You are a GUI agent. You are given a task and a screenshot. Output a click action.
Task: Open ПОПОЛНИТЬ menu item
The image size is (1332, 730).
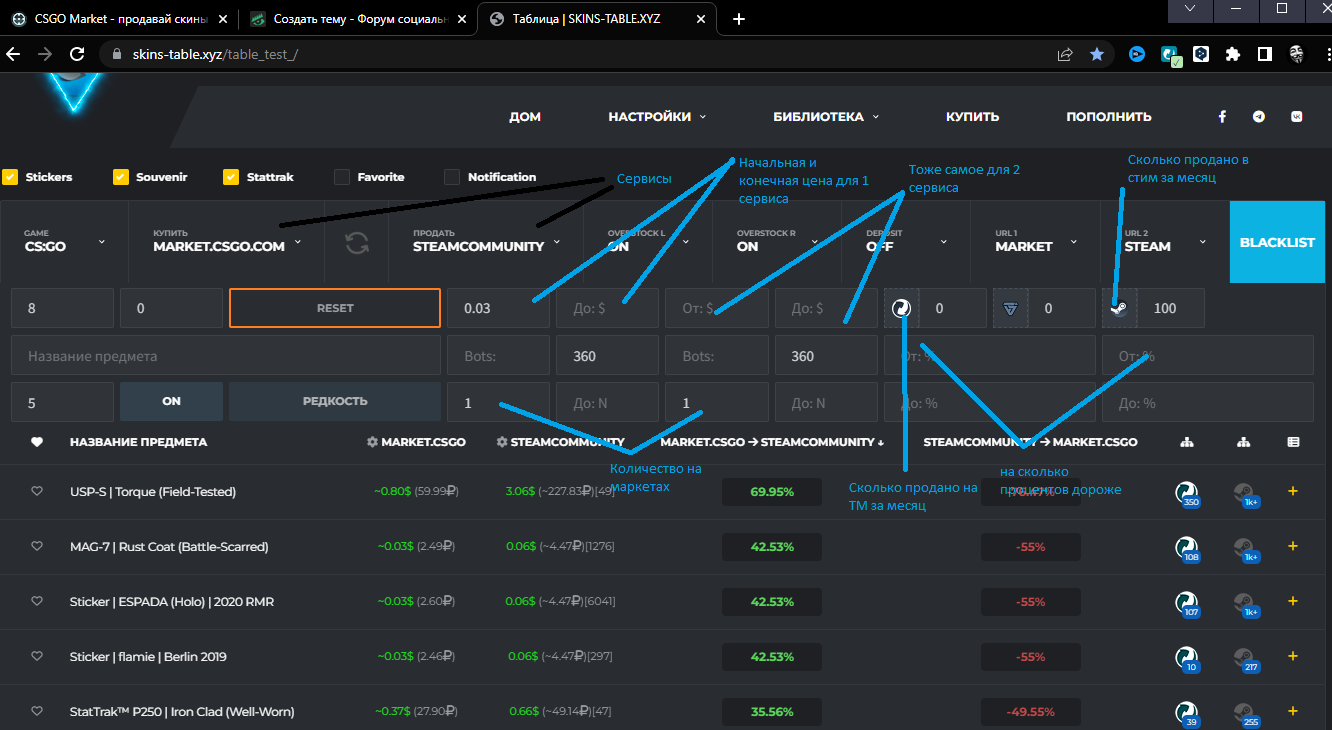coord(1109,117)
